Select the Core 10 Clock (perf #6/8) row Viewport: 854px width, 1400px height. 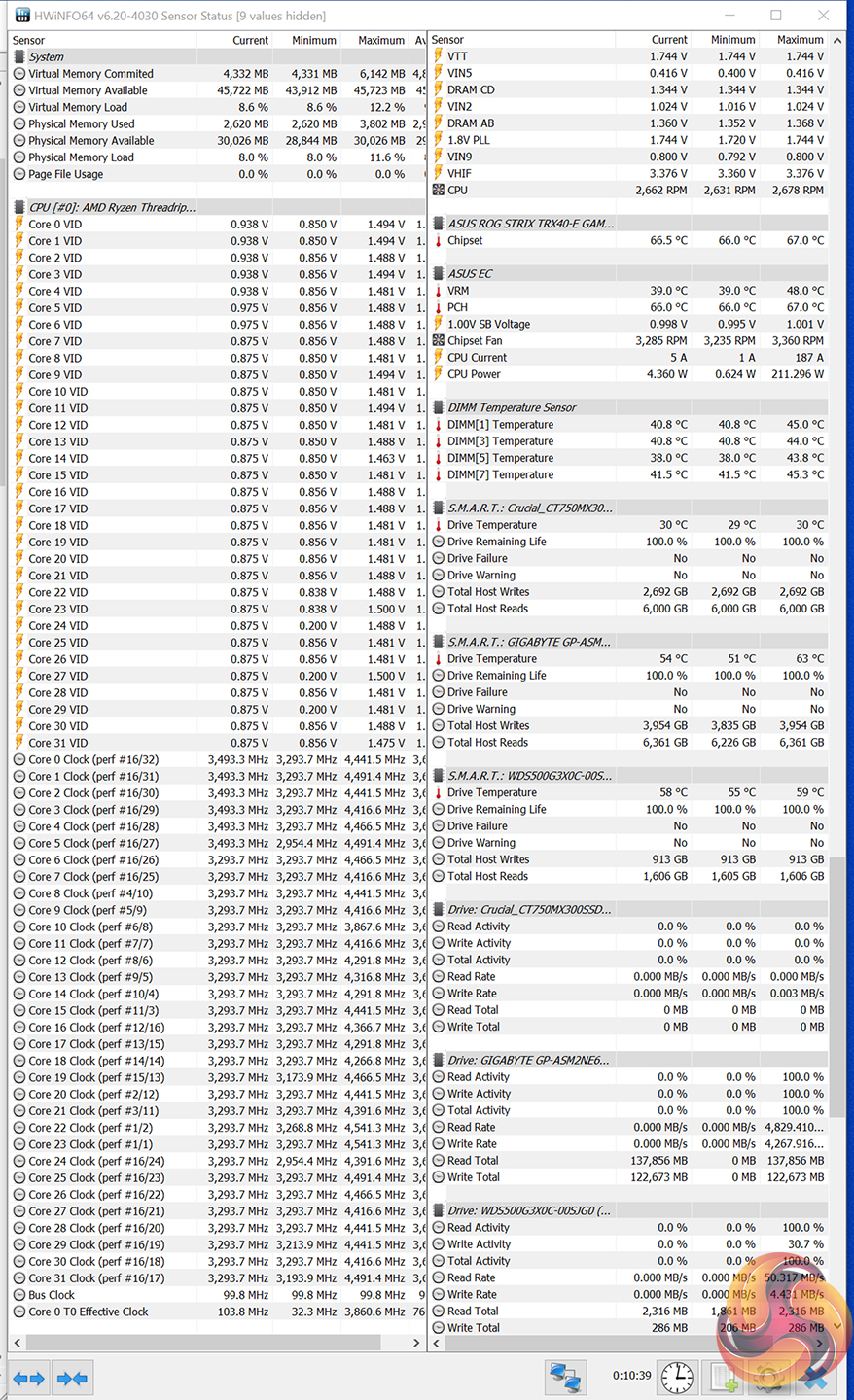click(218, 927)
